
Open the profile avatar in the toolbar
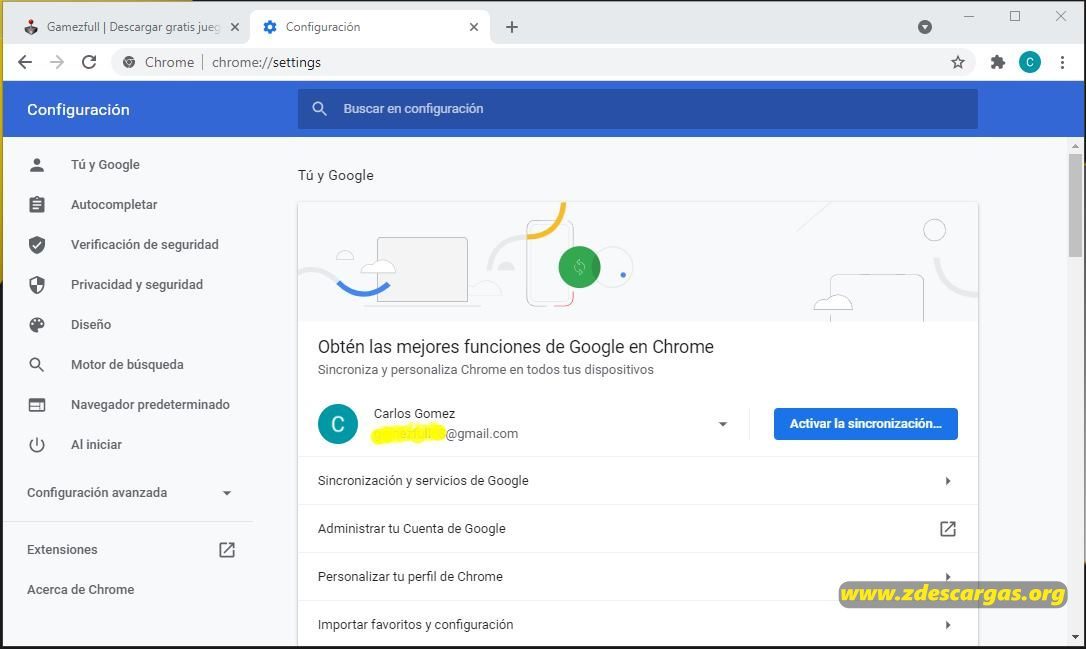coord(1030,62)
